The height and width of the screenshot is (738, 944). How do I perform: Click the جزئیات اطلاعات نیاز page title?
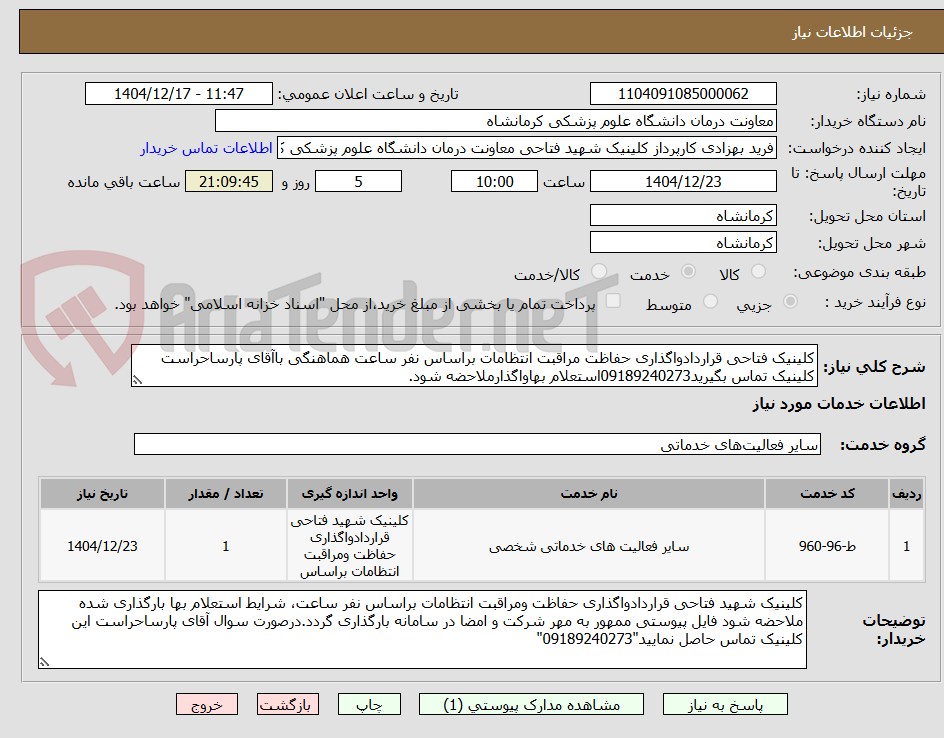[852, 32]
